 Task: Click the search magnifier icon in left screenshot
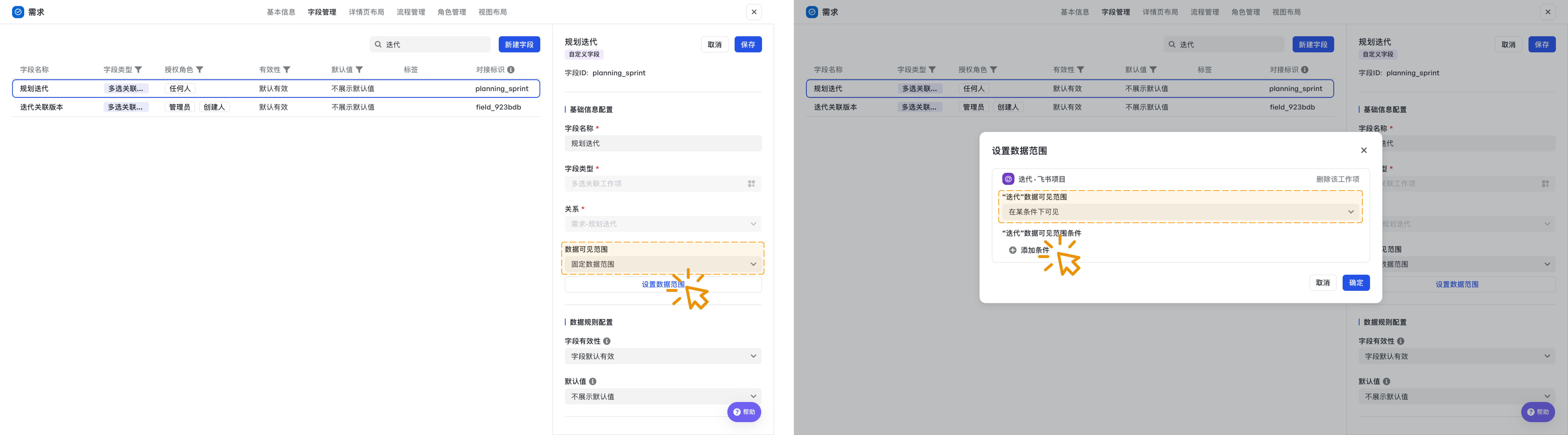point(378,45)
